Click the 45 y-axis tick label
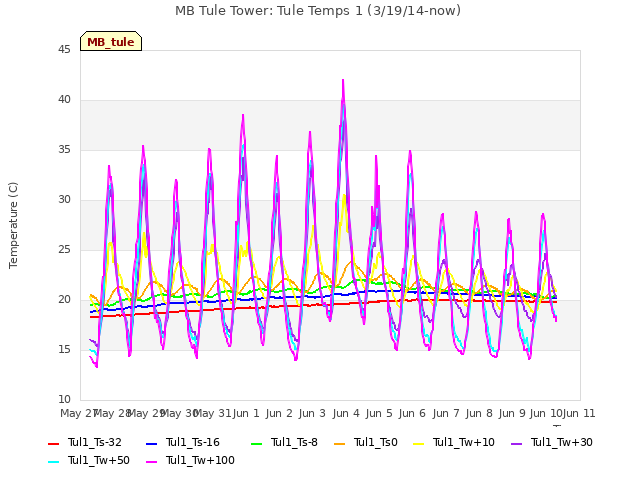This screenshot has width=640, height=480. [x=64, y=49]
